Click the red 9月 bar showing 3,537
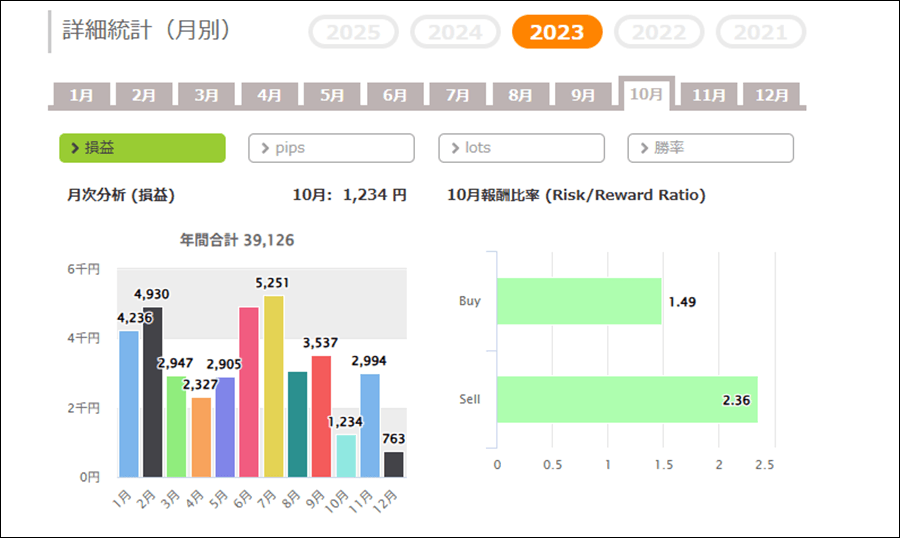900x538 pixels. coord(321,416)
